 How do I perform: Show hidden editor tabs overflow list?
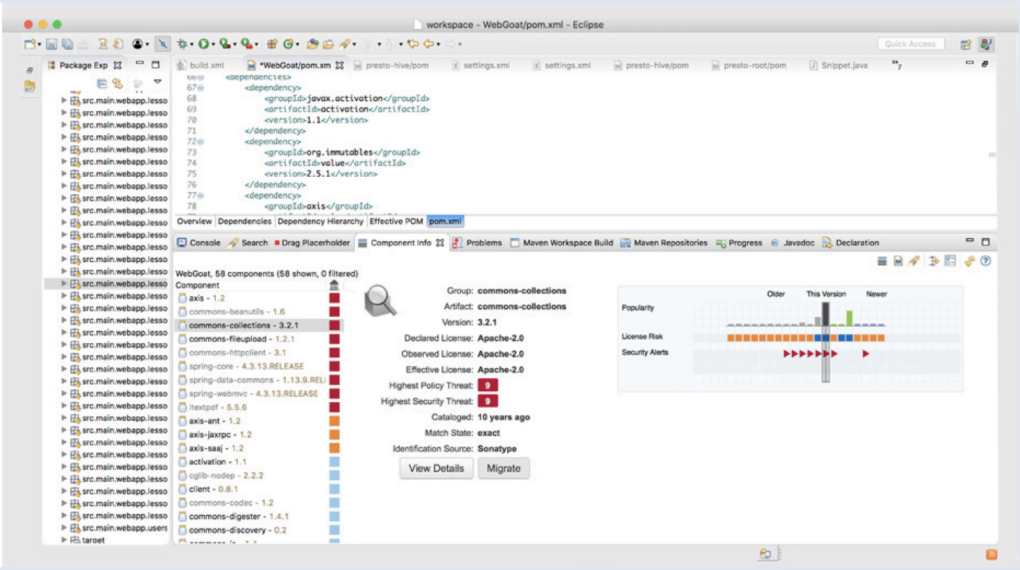click(x=896, y=64)
